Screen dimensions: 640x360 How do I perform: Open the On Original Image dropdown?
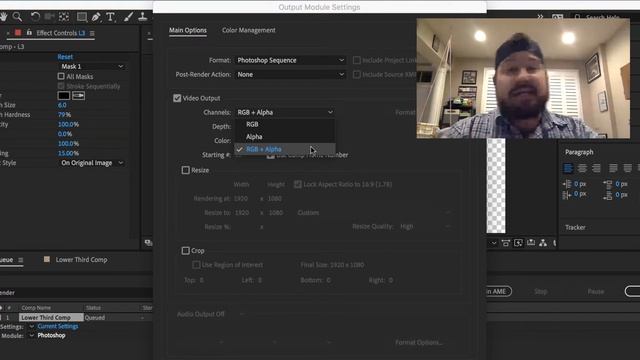point(92,163)
